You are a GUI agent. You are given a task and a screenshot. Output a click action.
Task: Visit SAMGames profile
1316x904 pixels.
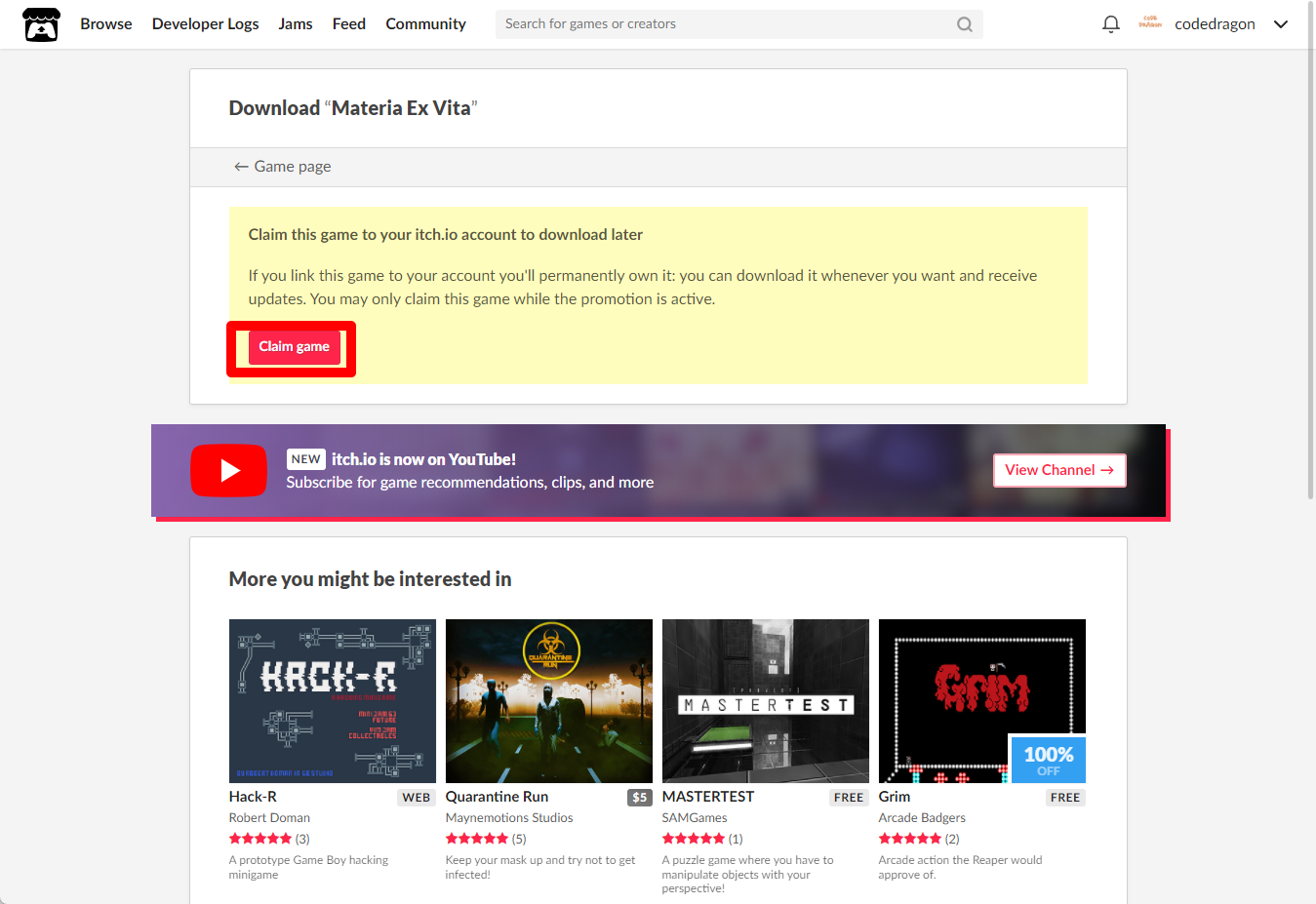pyautogui.click(x=695, y=818)
